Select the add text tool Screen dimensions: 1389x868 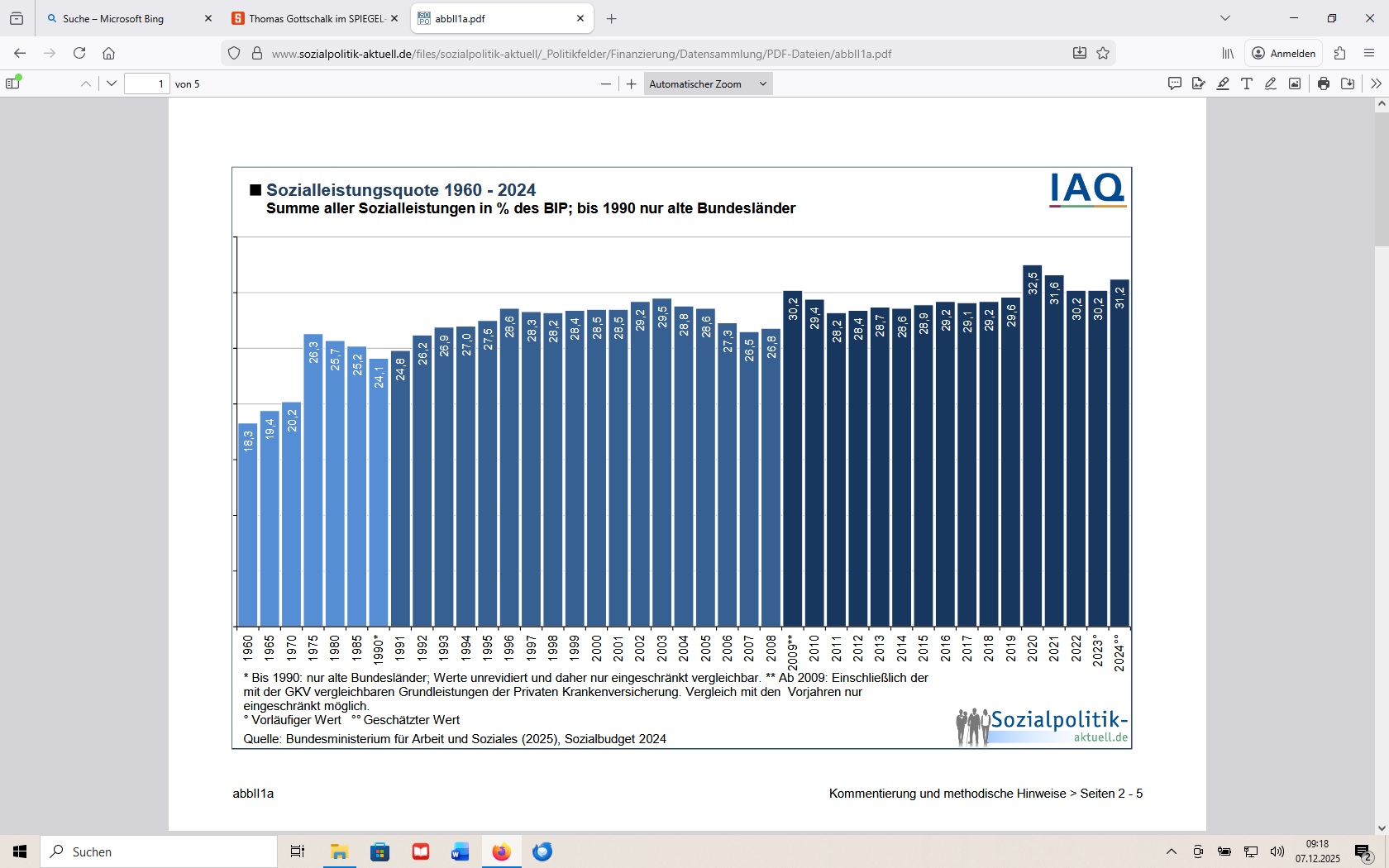point(1247,83)
